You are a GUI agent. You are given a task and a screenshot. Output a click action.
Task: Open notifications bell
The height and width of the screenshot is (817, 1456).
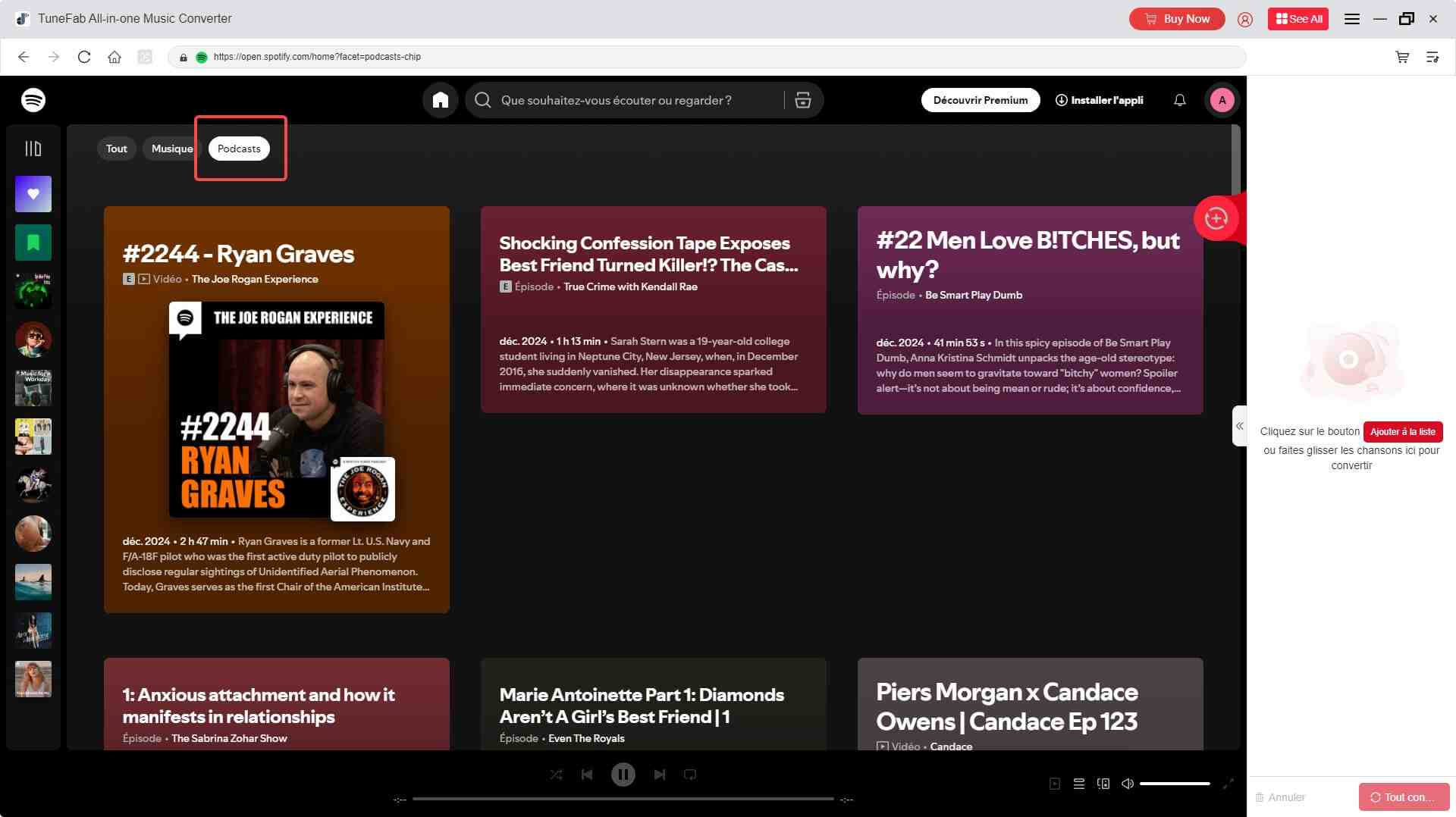(x=1180, y=100)
